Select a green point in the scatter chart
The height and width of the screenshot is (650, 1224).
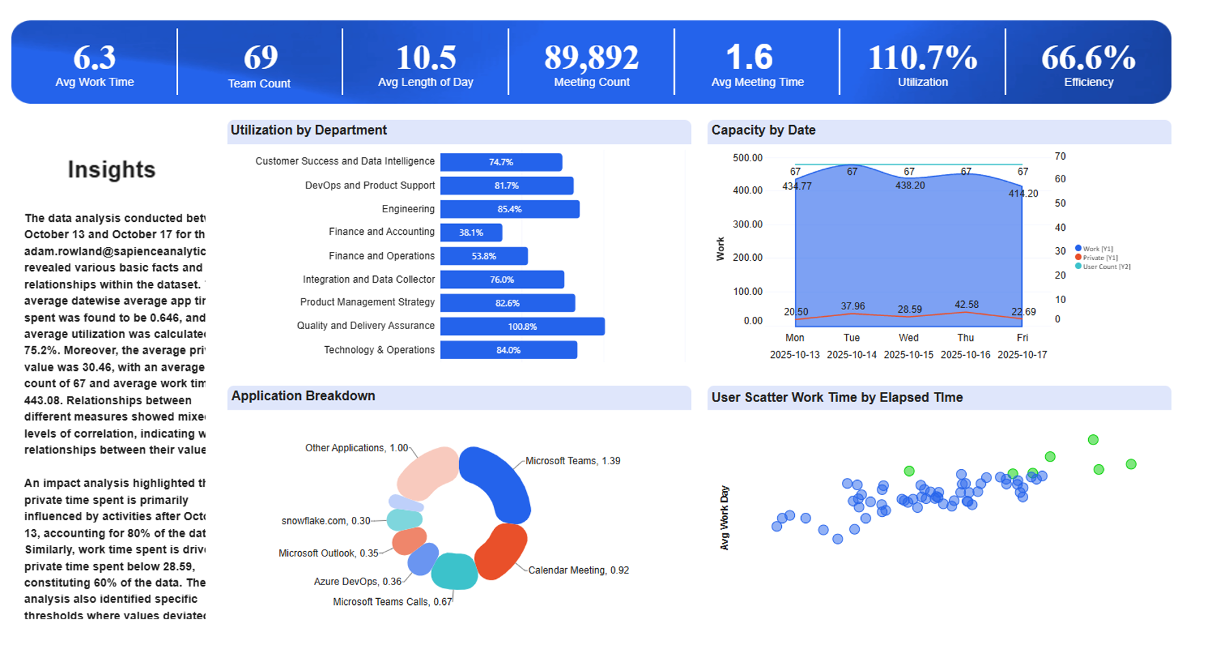(1092, 439)
